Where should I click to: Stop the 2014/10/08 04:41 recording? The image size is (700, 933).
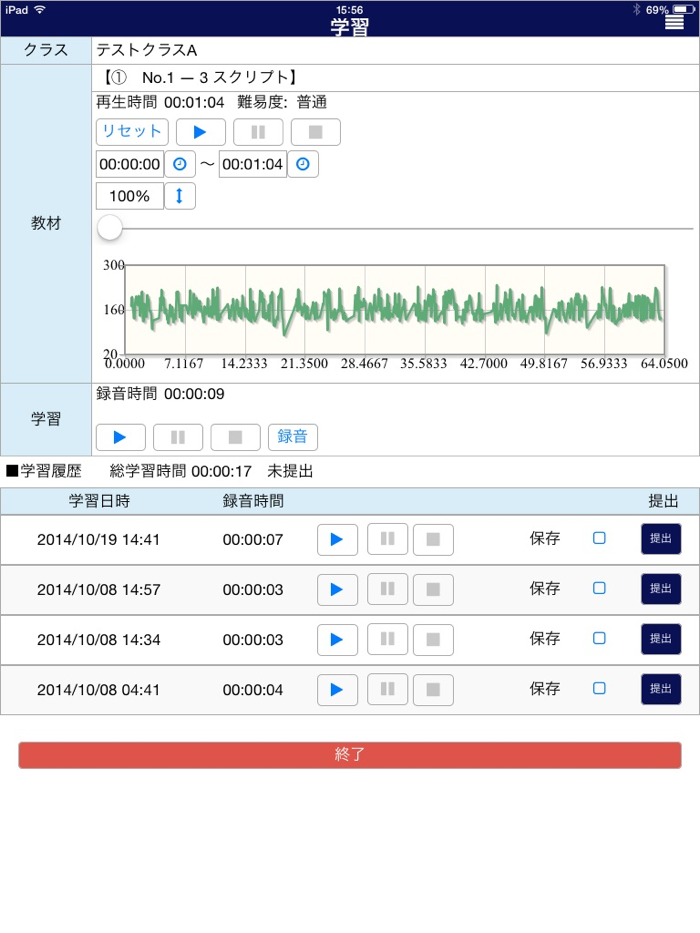click(433, 690)
